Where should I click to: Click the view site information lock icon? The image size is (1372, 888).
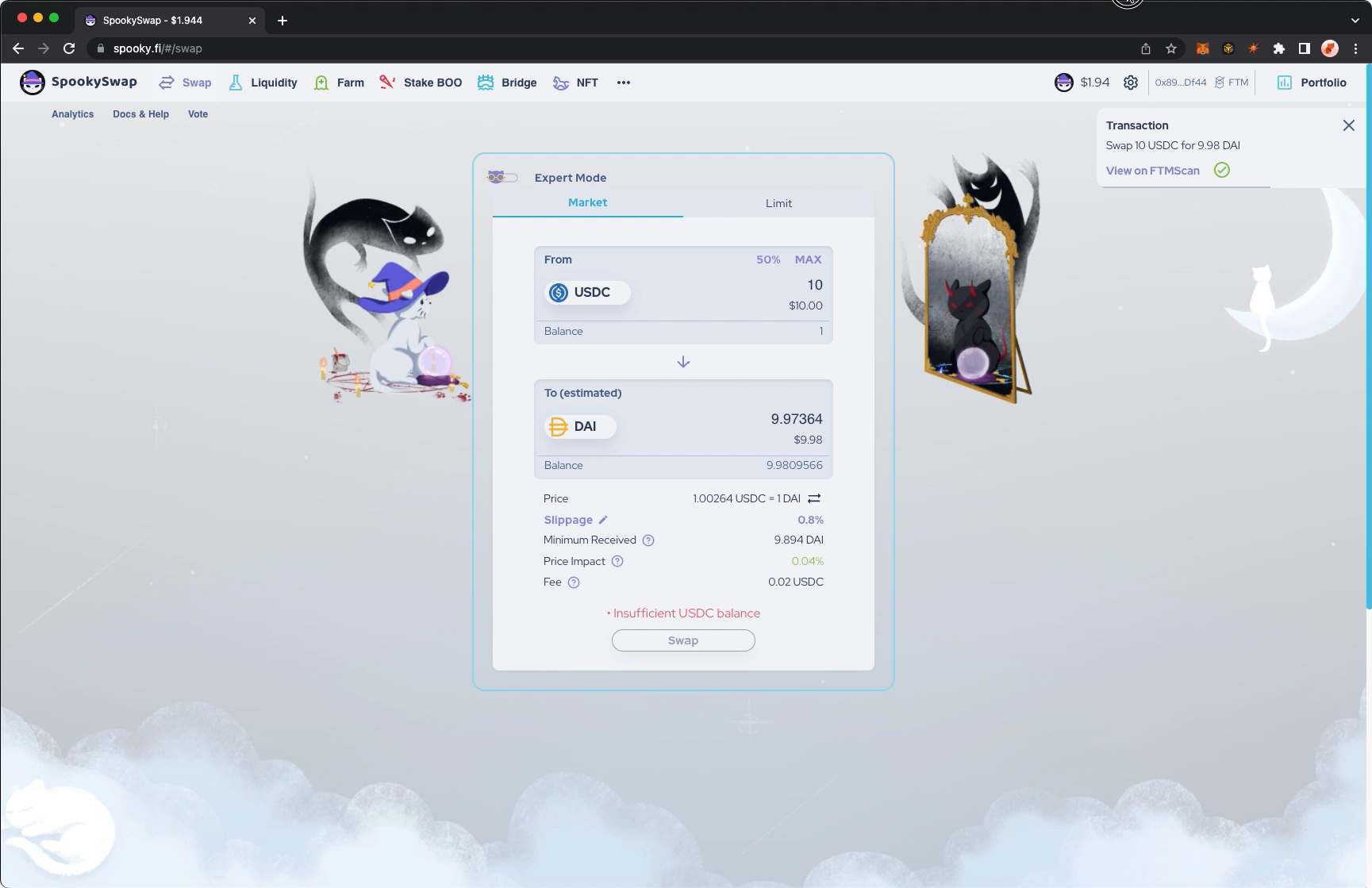pos(100,48)
